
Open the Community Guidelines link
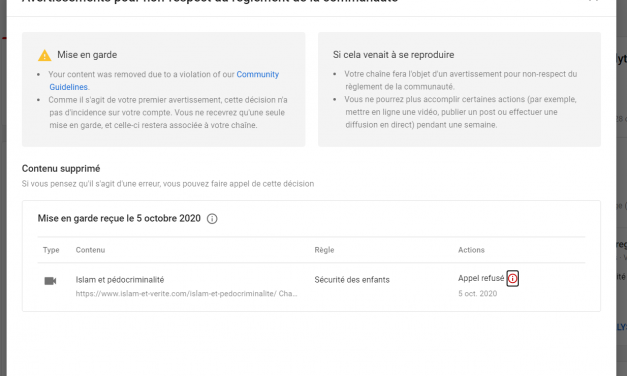pos(164,80)
